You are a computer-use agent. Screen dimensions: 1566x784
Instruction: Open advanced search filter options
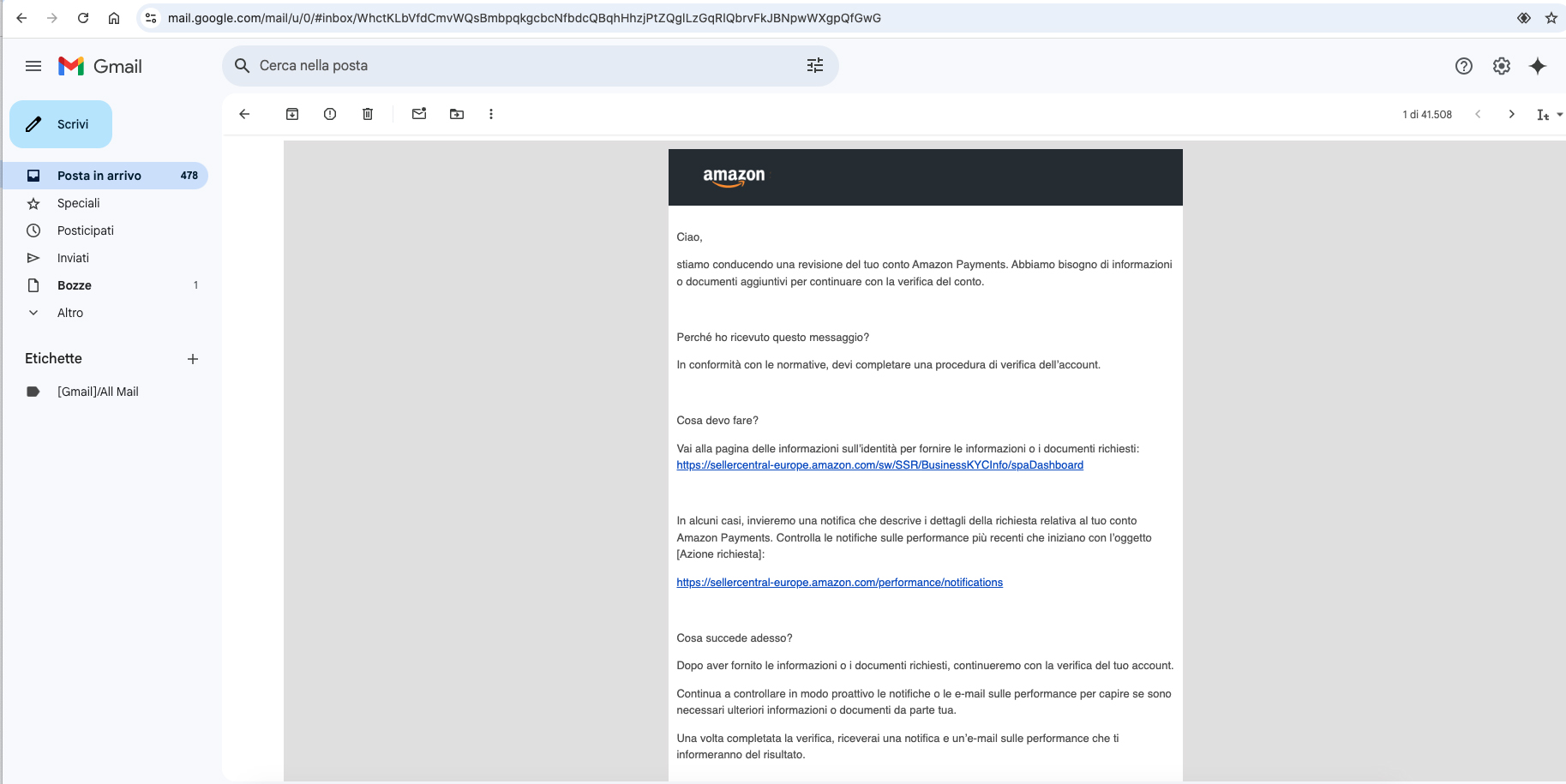pos(815,66)
